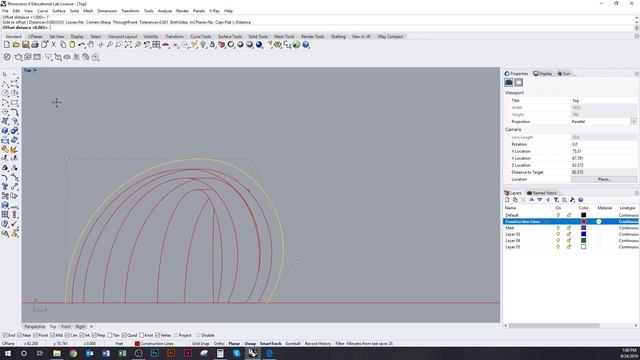Click the Save icon in the toolbar

pos(25,45)
